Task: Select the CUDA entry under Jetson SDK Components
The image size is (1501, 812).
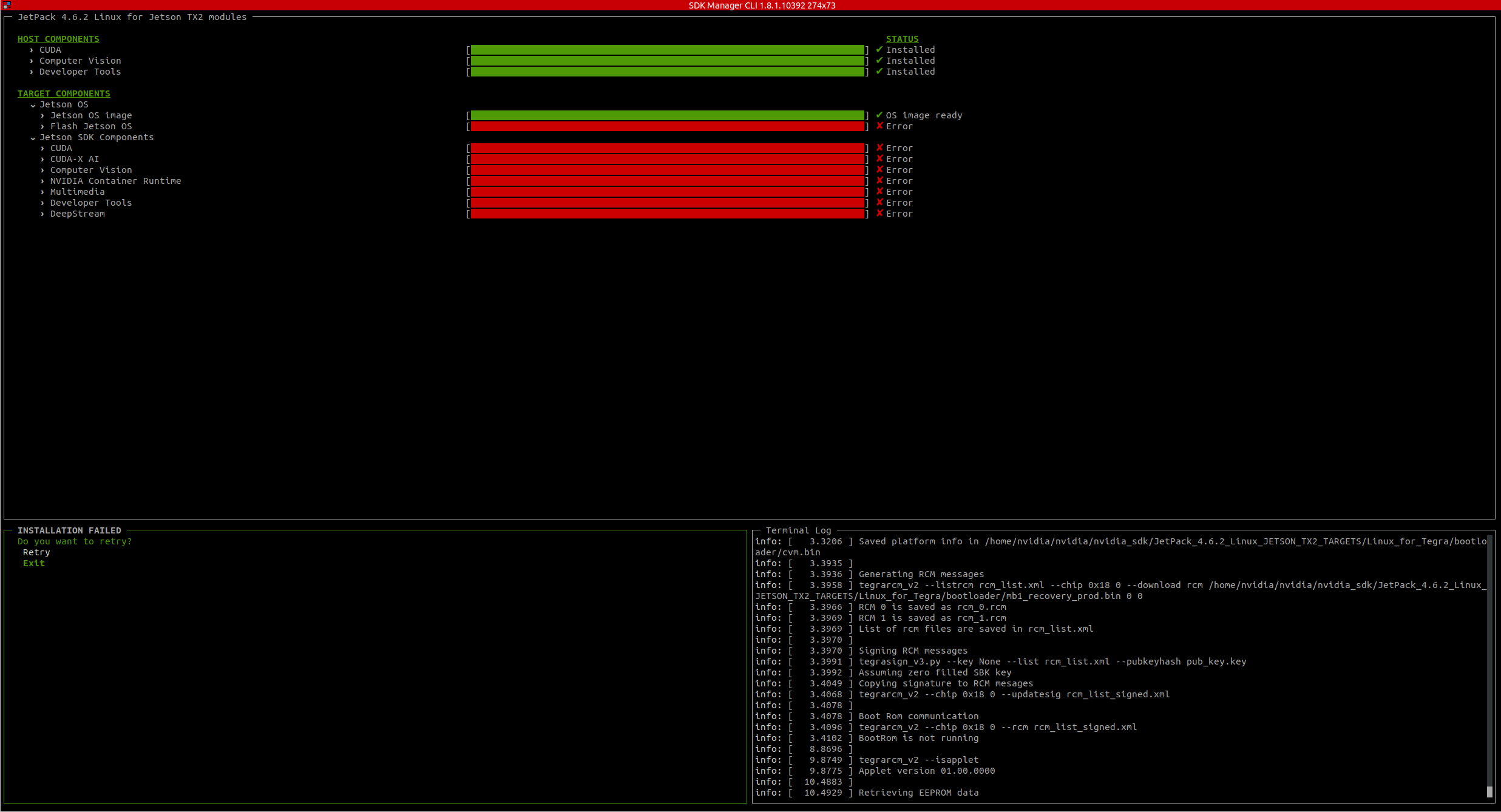Action: [61, 148]
